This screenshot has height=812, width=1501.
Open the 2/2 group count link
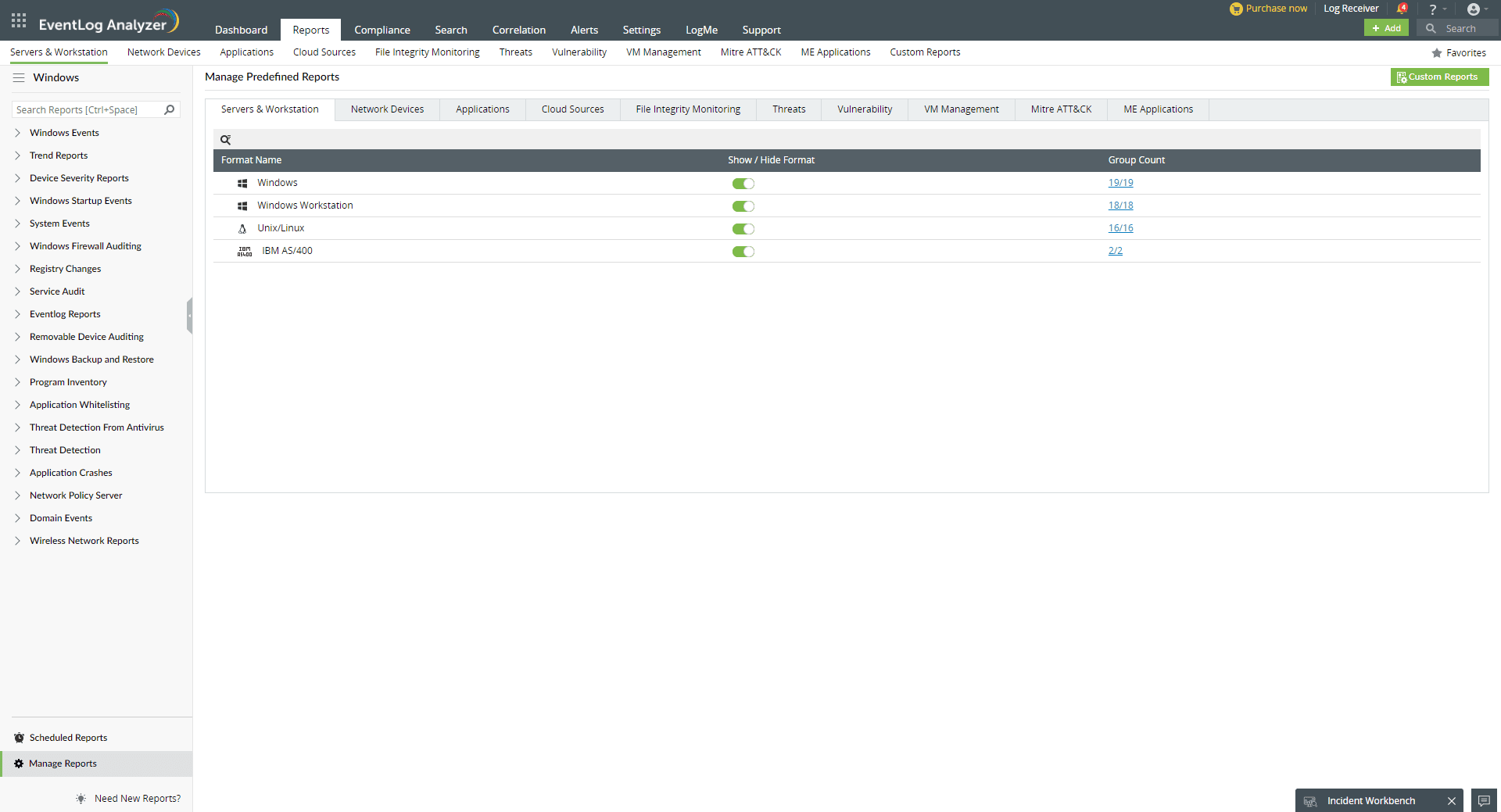coord(1115,251)
